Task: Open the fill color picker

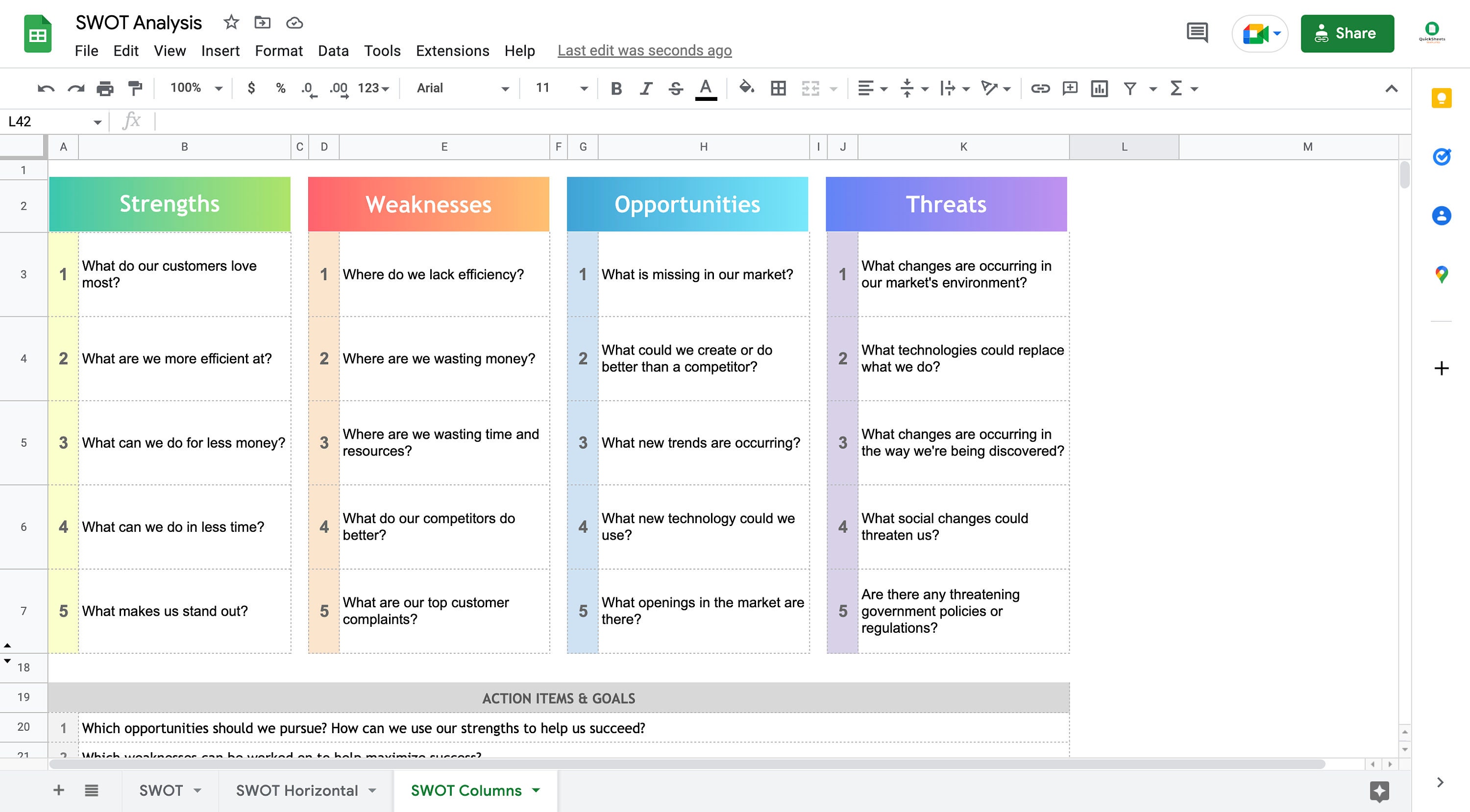Action: 745,88
